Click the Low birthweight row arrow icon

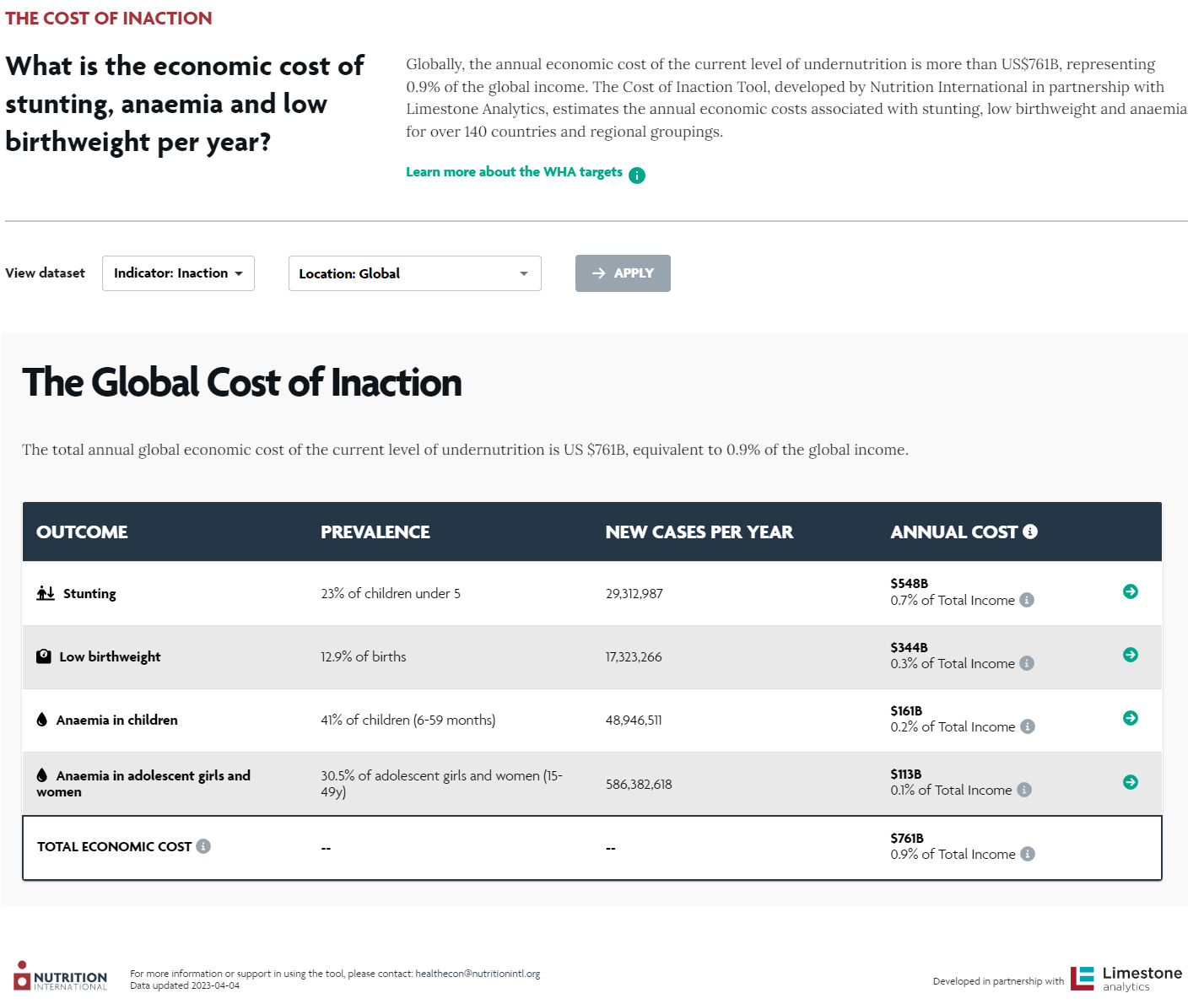click(1131, 655)
